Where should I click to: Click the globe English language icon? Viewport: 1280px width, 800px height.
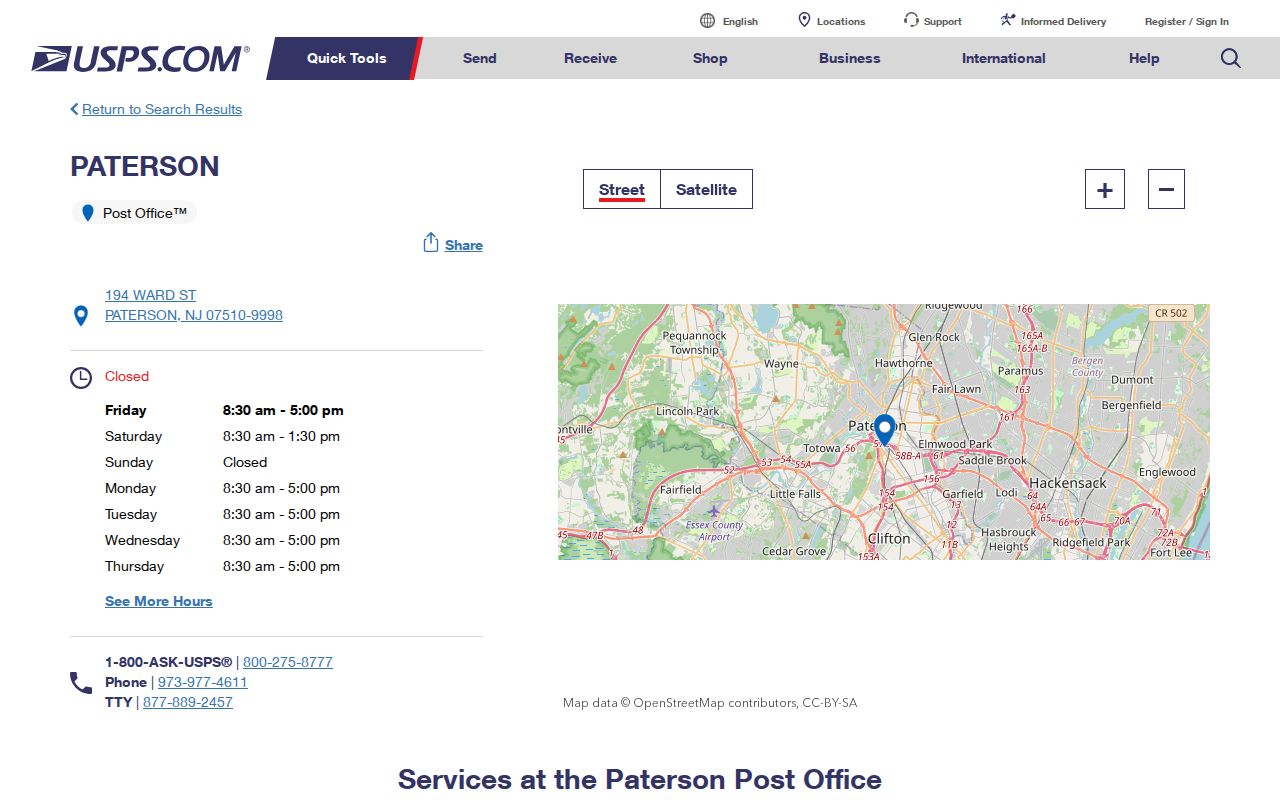click(708, 21)
